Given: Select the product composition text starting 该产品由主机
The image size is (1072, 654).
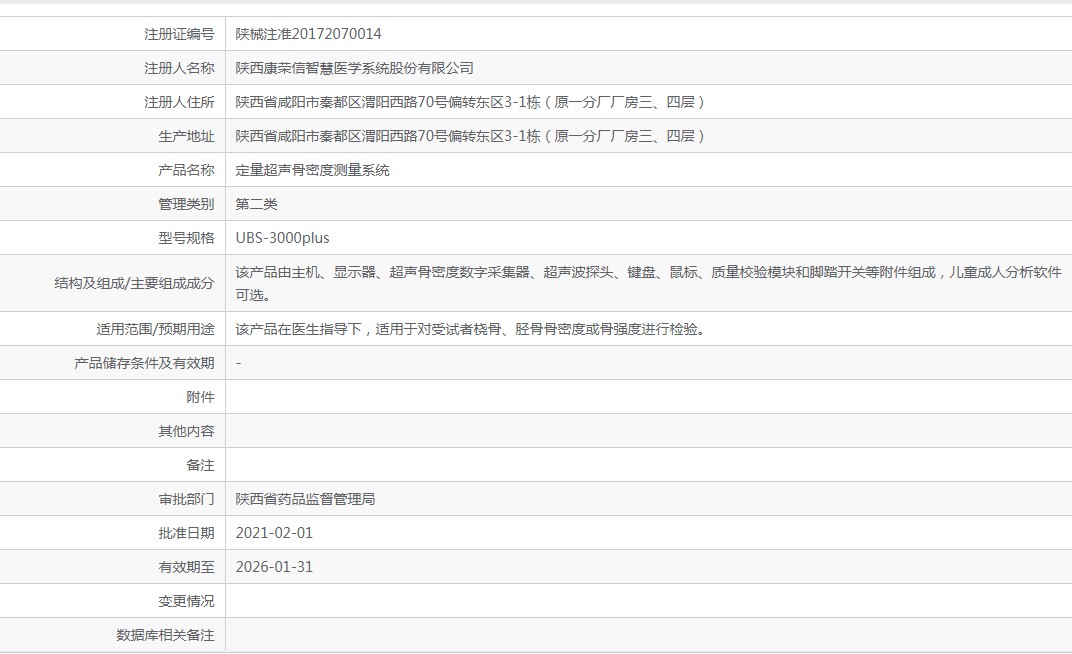Looking at the screenshot, I should point(648,284).
